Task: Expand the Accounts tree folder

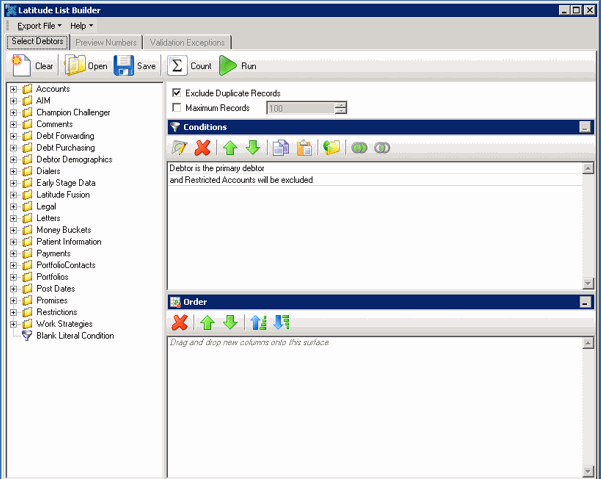Action: click(x=13, y=89)
